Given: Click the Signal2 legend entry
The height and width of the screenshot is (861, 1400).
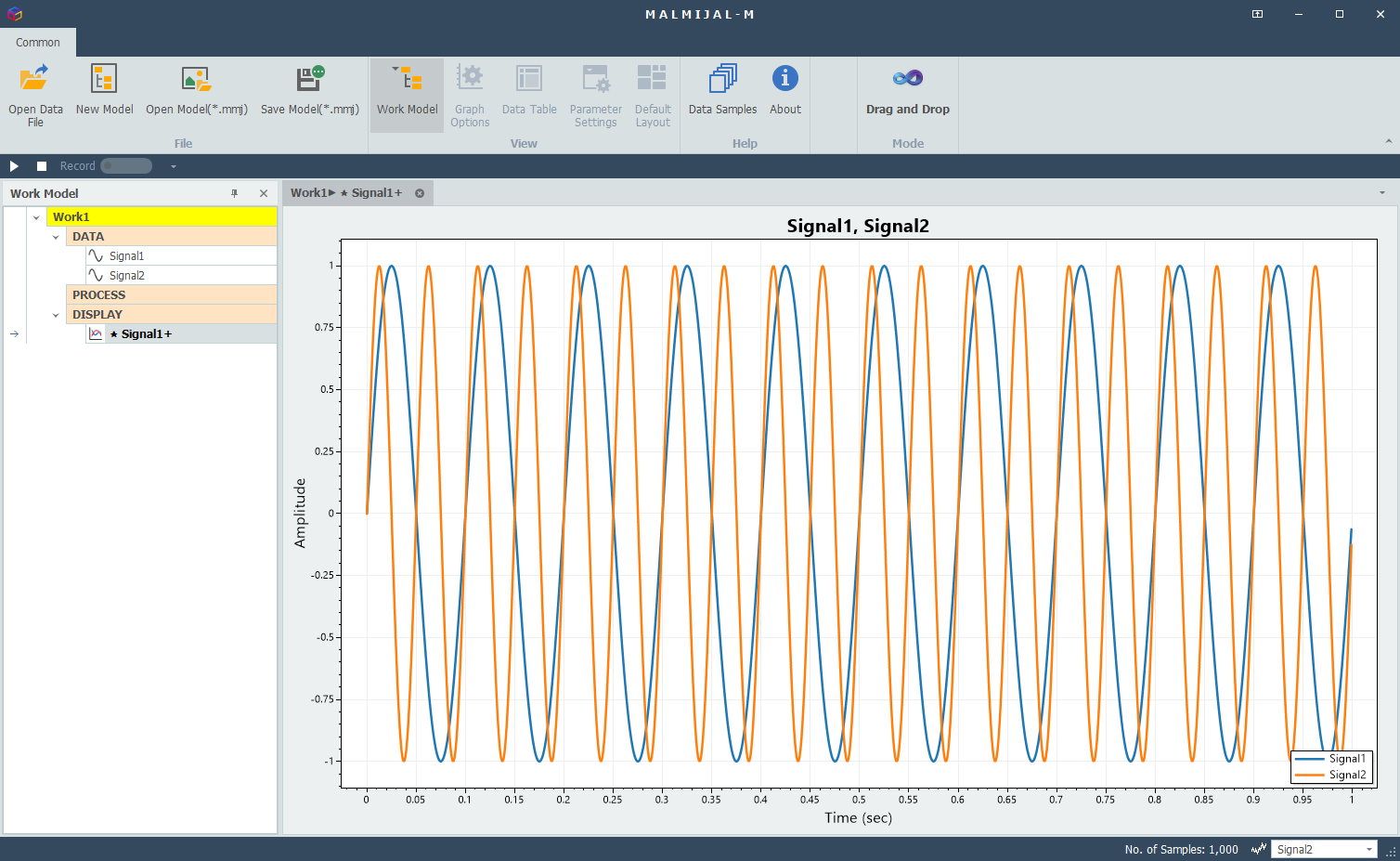Looking at the screenshot, I should pos(1331,775).
